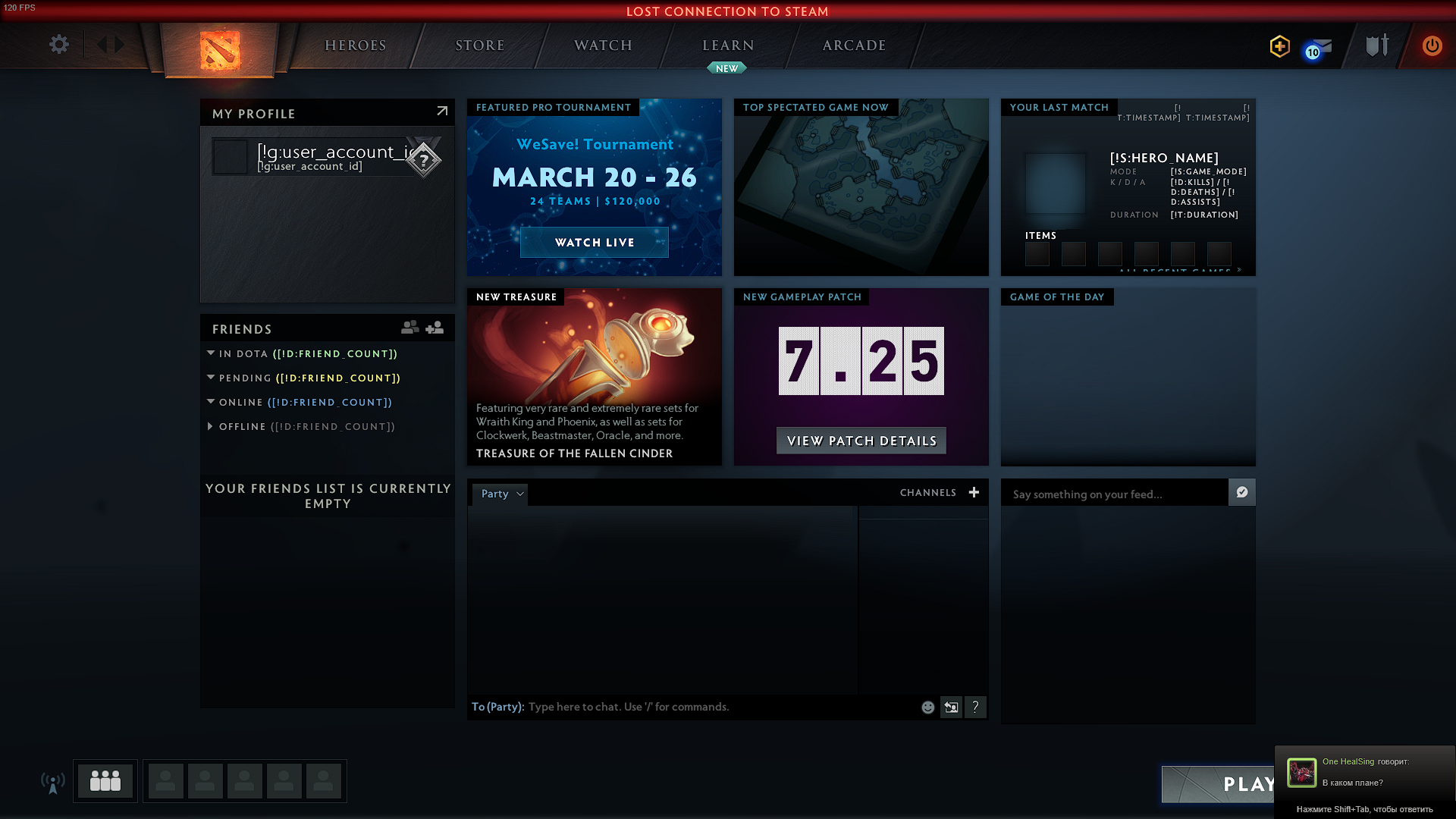Open the friends list icon in Friends header
The image size is (1456, 819).
pos(410,327)
